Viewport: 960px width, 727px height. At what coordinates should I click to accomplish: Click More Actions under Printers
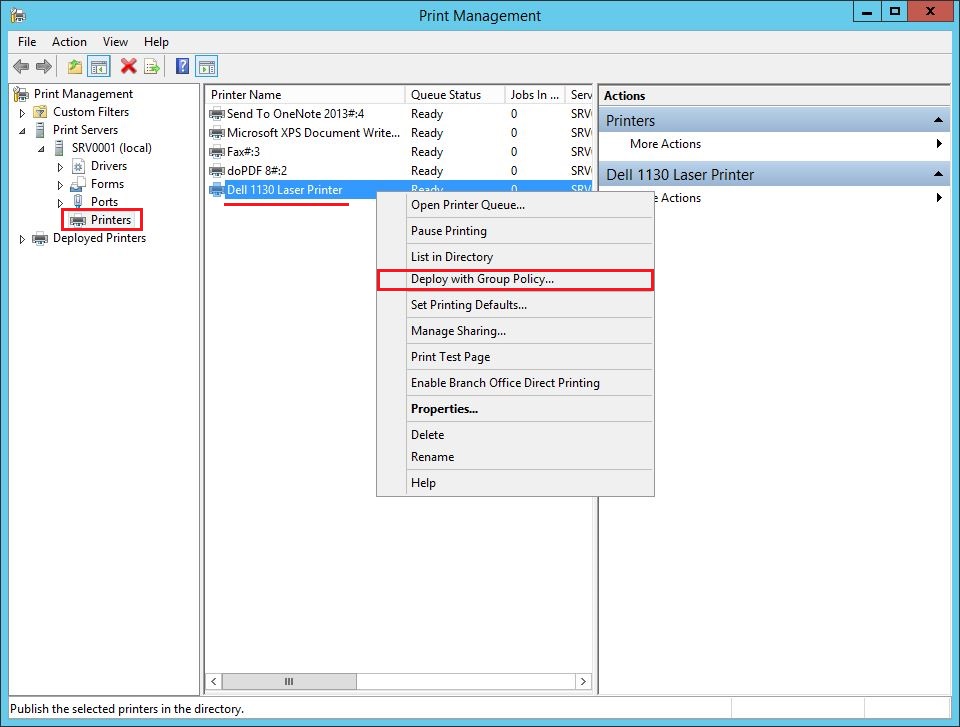[665, 144]
